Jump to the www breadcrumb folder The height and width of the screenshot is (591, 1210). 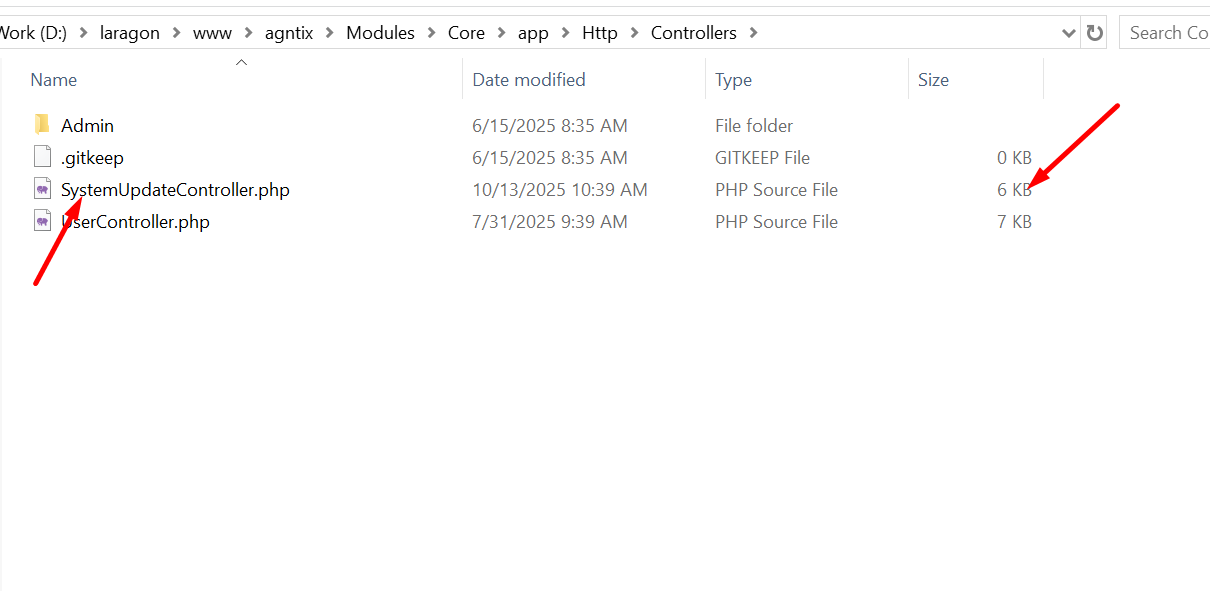click(x=212, y=33)
